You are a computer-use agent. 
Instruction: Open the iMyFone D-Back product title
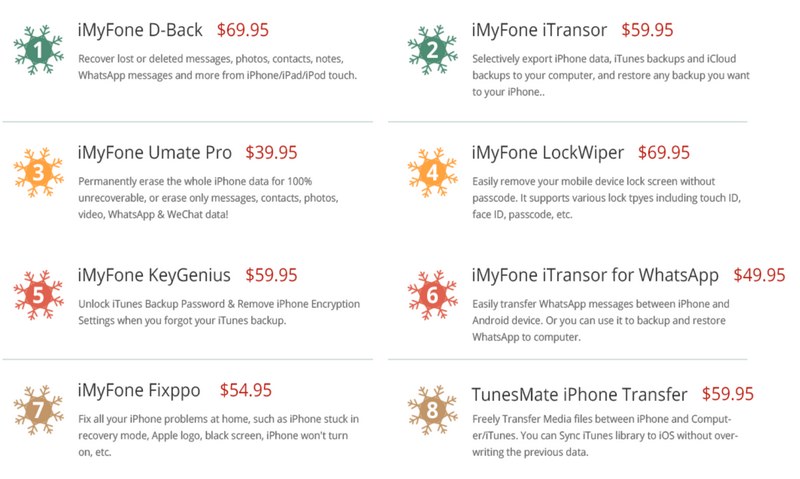(x=139, y=31)
